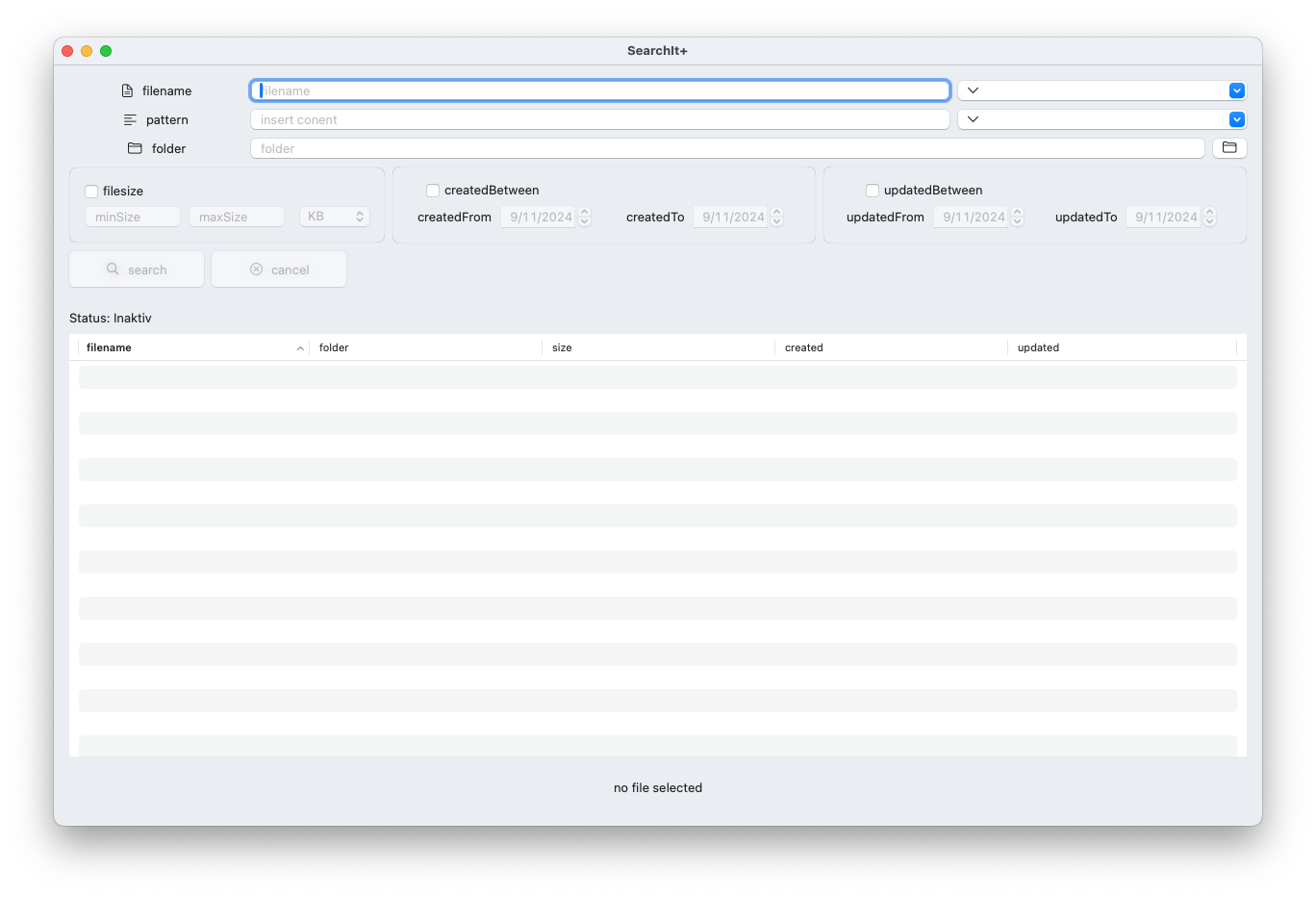This screenshot has height=897, width=1316.
Task: Click the ascending sort arrow in filename header
Action: (299, 347)
